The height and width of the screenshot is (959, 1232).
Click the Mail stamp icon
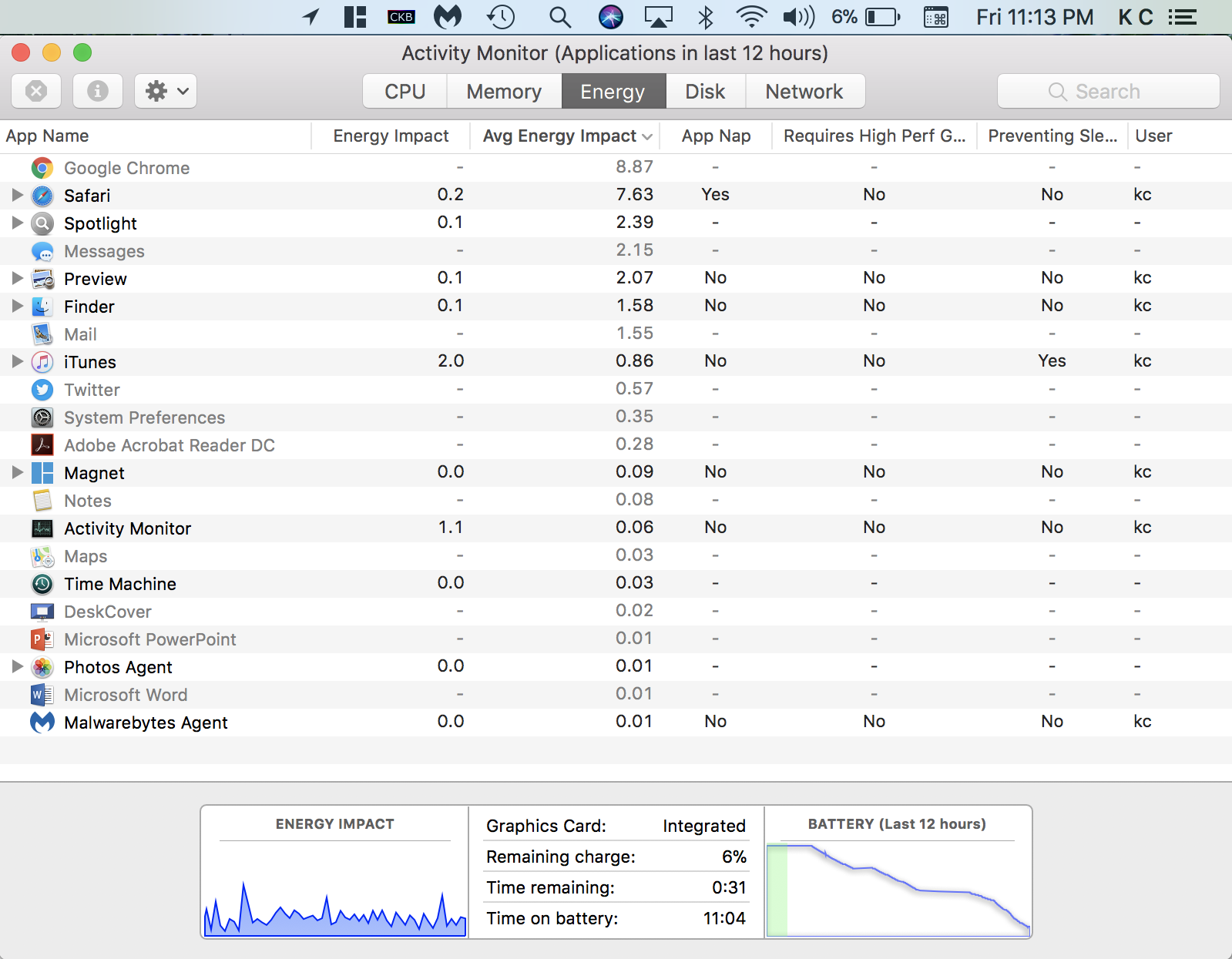point(42,334)
